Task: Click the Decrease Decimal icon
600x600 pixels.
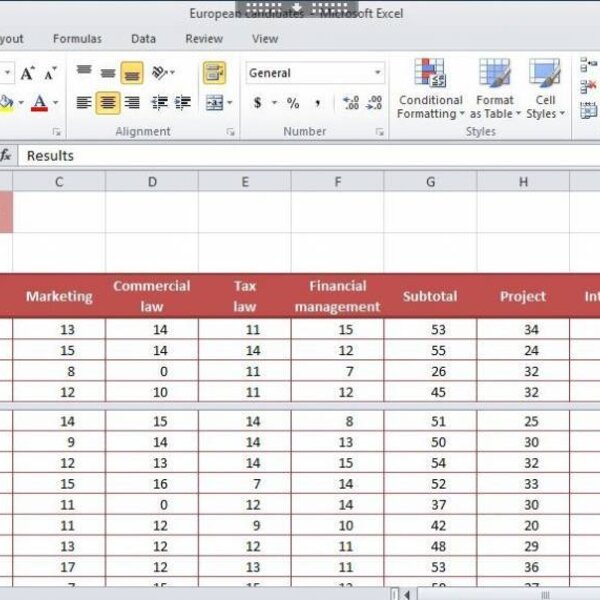Action: coord(374,103)
